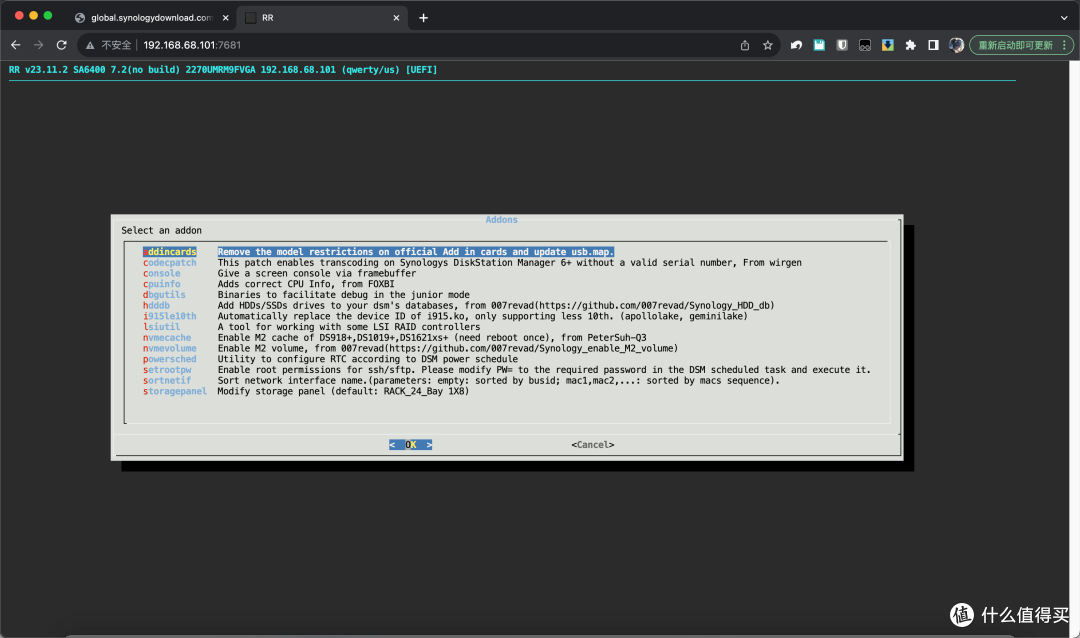Open the Extensions puzzle piece menu
The height and width of the screenshot is (638, 1080).
click(910, 45)
